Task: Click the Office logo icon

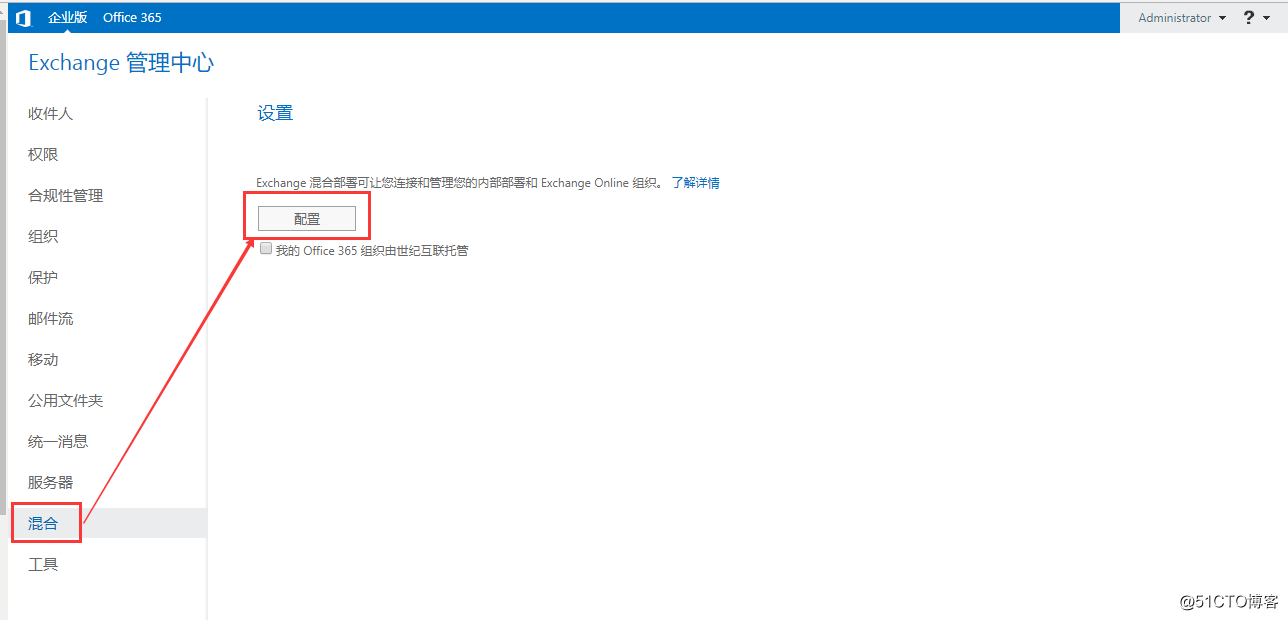Action: tap(23, 18)
